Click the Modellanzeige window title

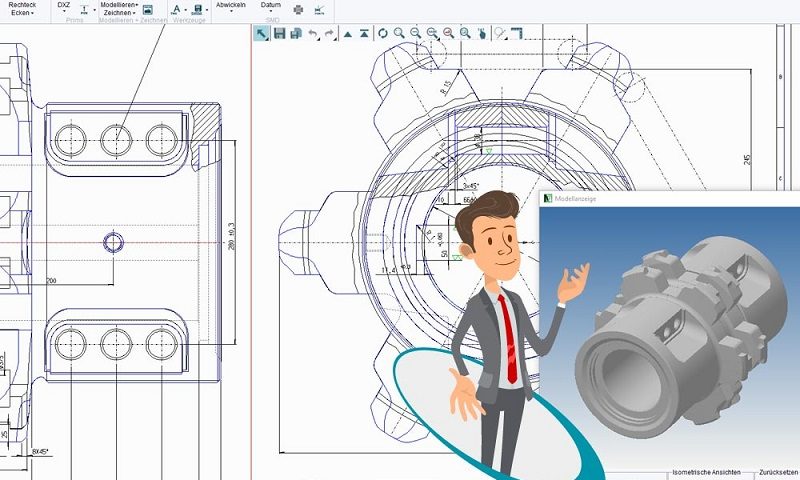click(576, 199)
